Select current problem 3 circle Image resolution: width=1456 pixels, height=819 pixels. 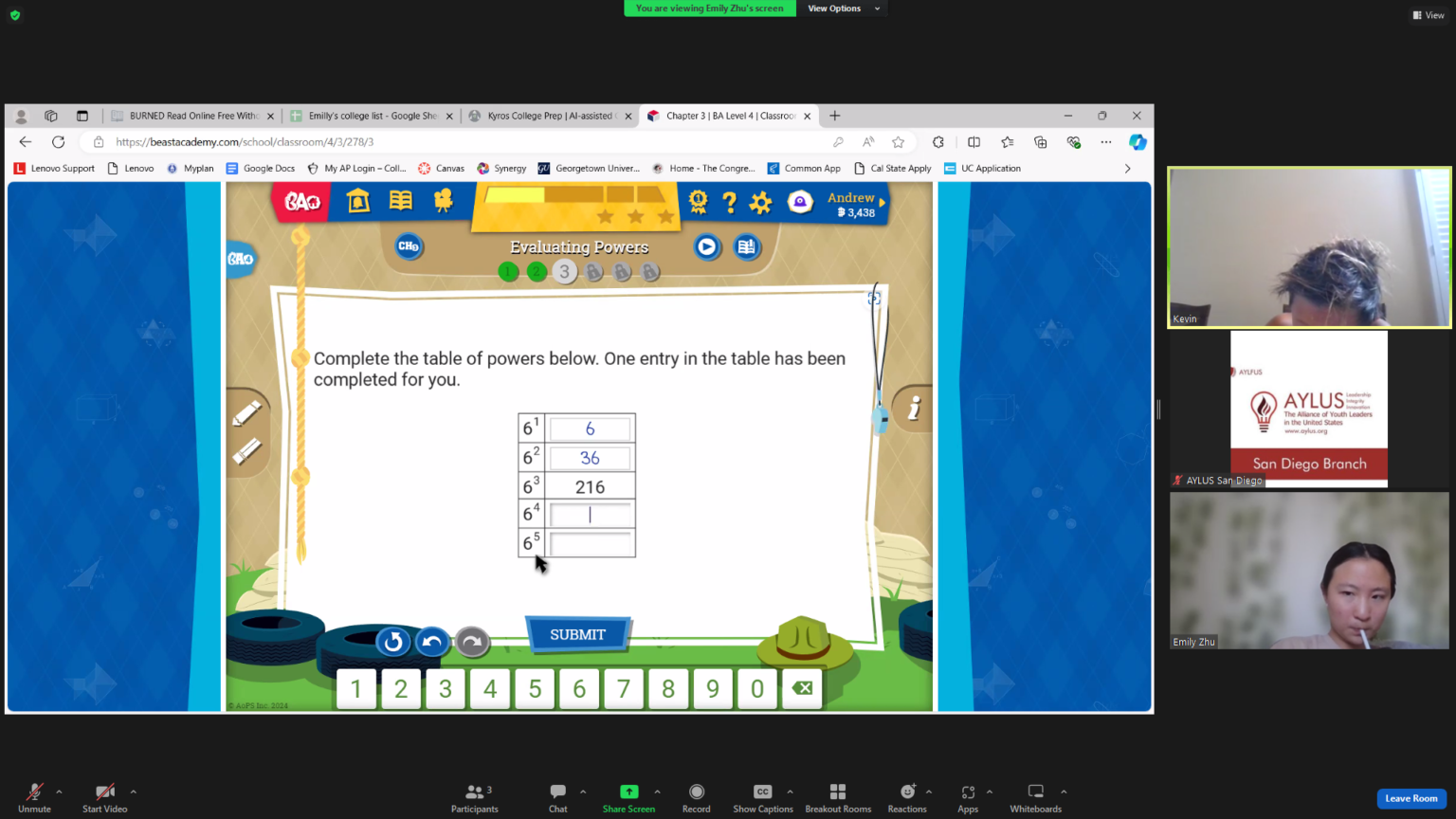tap(565, 272)
